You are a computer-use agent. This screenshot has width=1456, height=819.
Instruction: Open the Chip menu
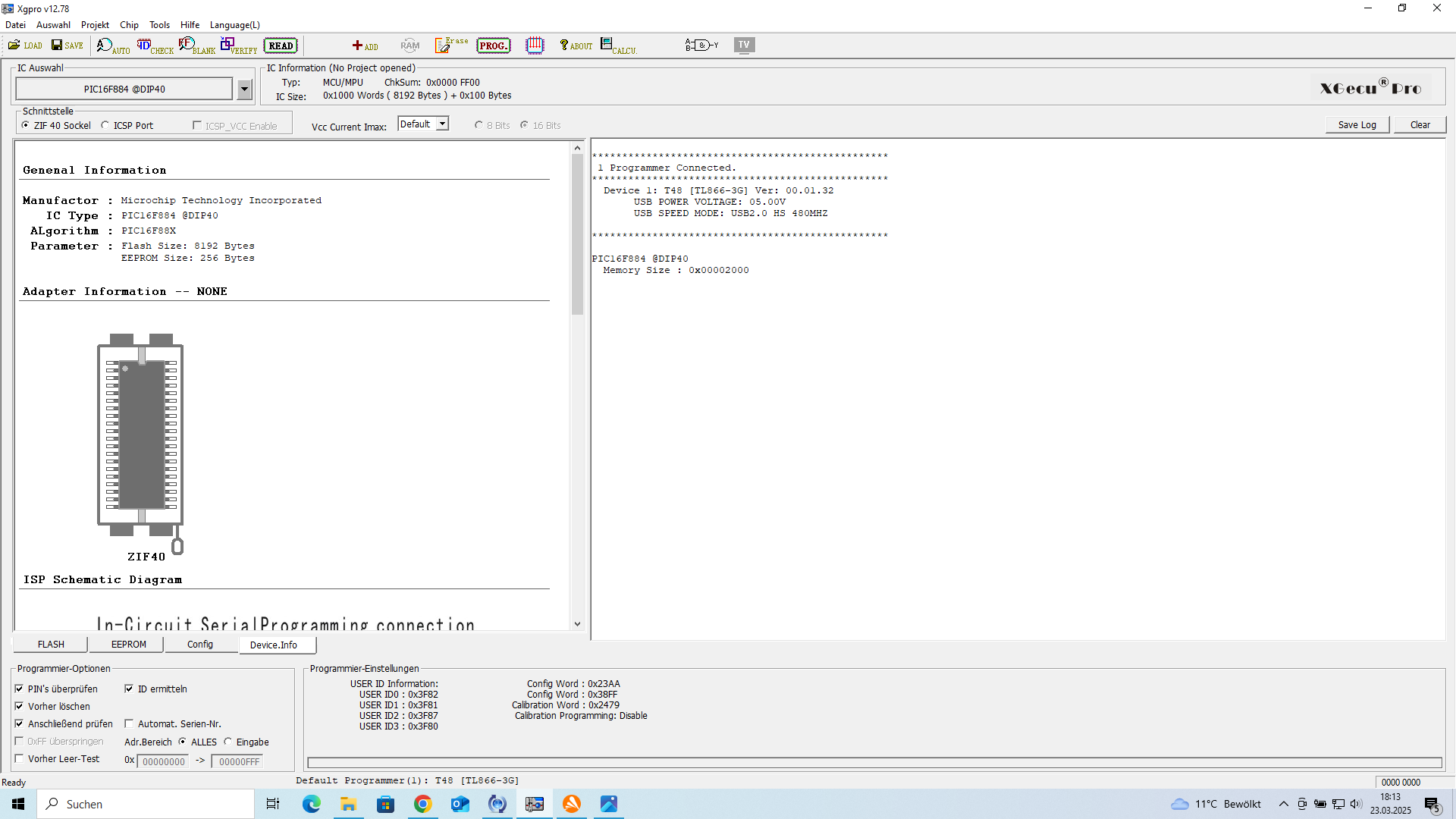tap(130, 25)
